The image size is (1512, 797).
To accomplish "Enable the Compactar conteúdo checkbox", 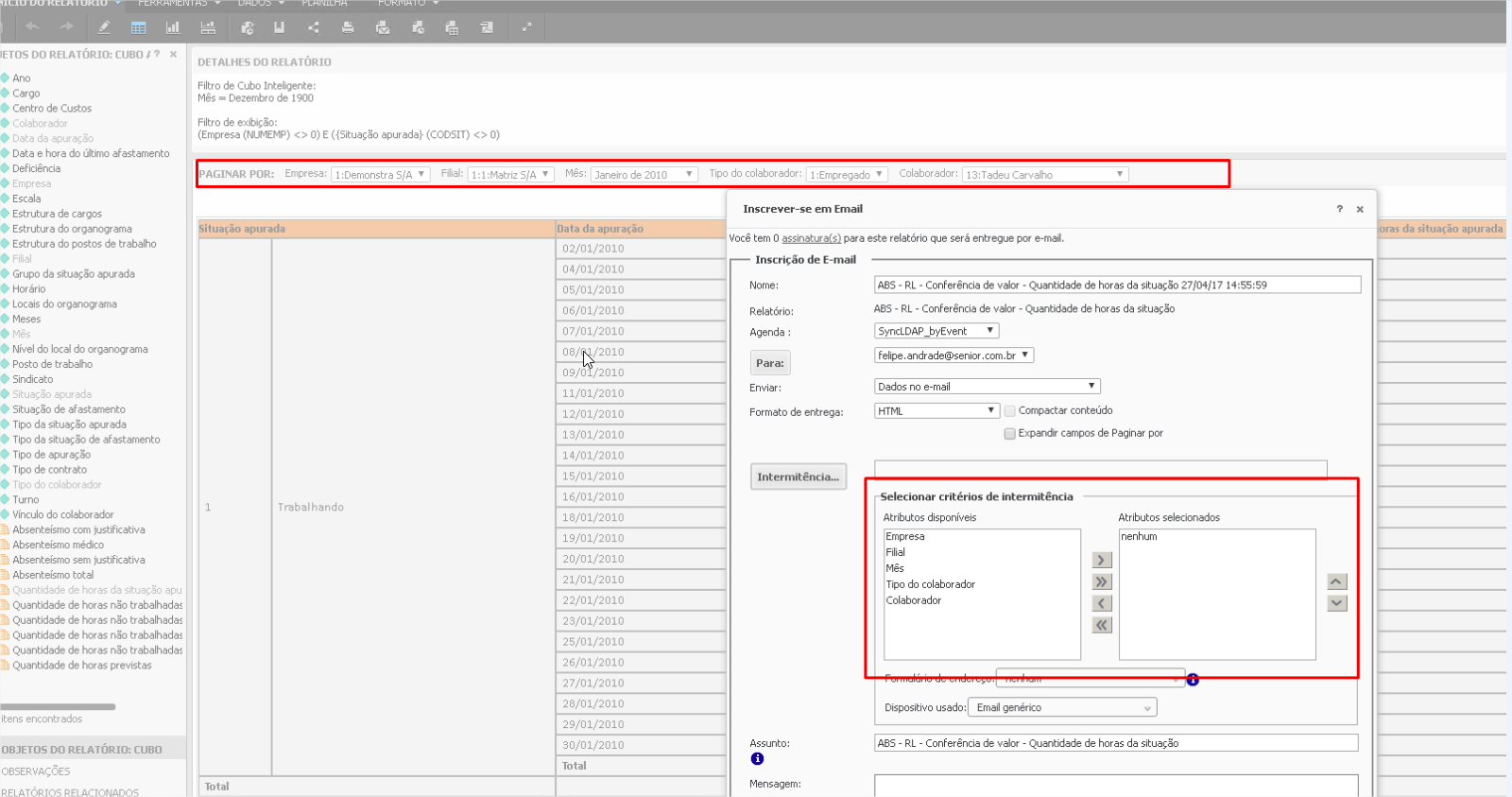I will 1010,411.
